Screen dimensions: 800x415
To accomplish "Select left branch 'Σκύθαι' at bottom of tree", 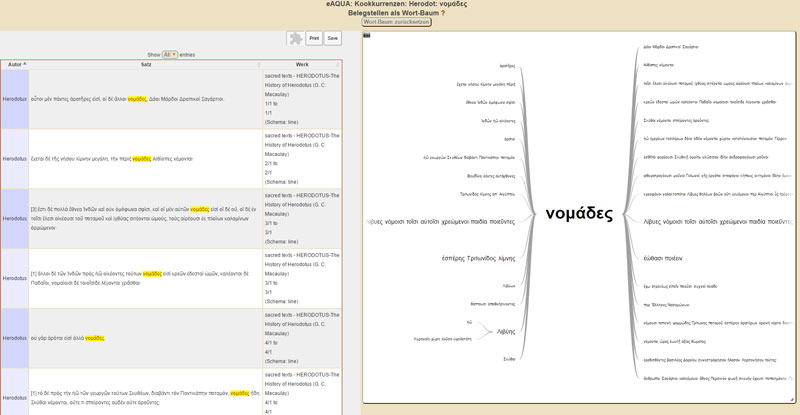I will (x=509, y=359).
